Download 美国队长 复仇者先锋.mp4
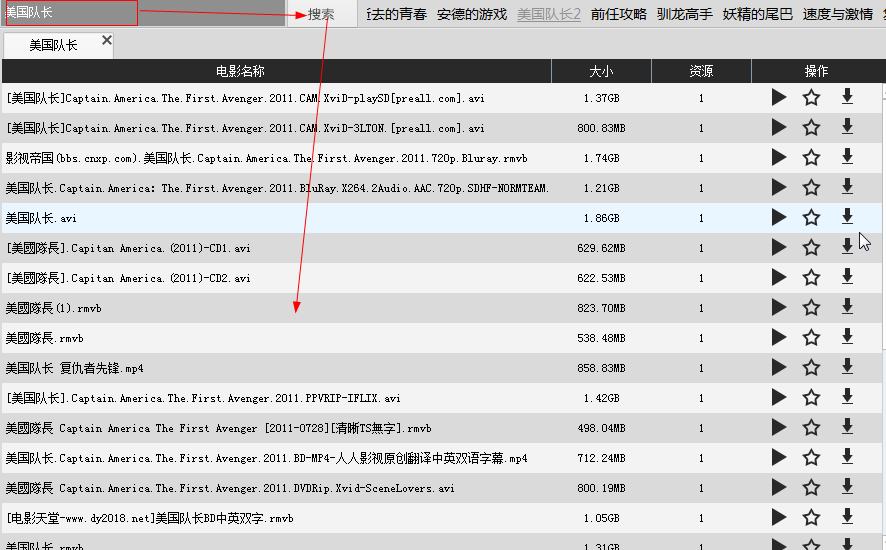Image resolution: width=886 pixels, height=550 pixels. coord(847,367)
